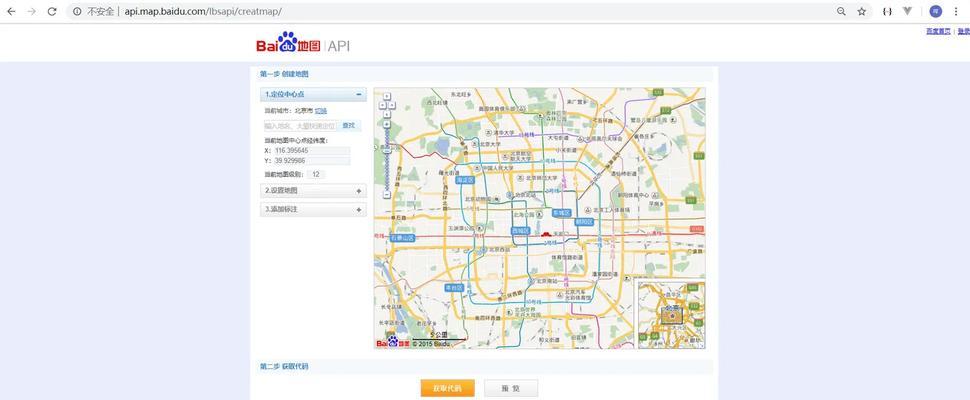Bookmark this page with the star
970x400 pixels.
861,11
